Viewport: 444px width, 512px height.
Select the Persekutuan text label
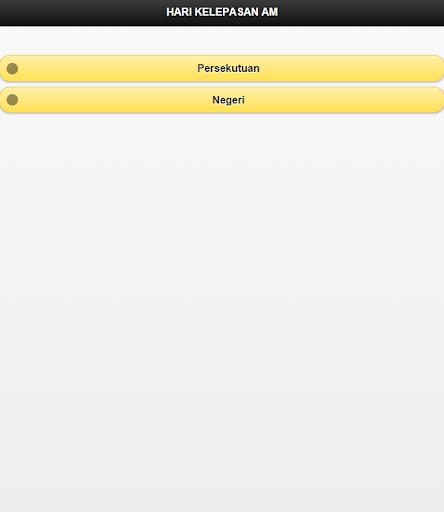pos(228,68)
